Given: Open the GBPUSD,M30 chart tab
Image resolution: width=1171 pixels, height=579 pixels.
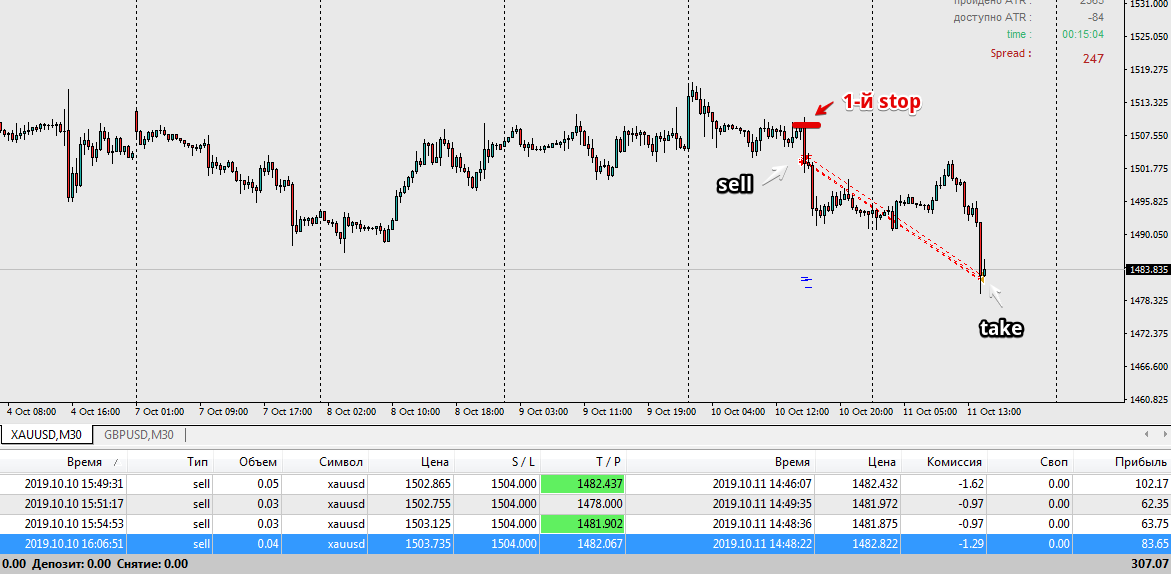Looking at the screenshot, I should click(x=139, y=435).
